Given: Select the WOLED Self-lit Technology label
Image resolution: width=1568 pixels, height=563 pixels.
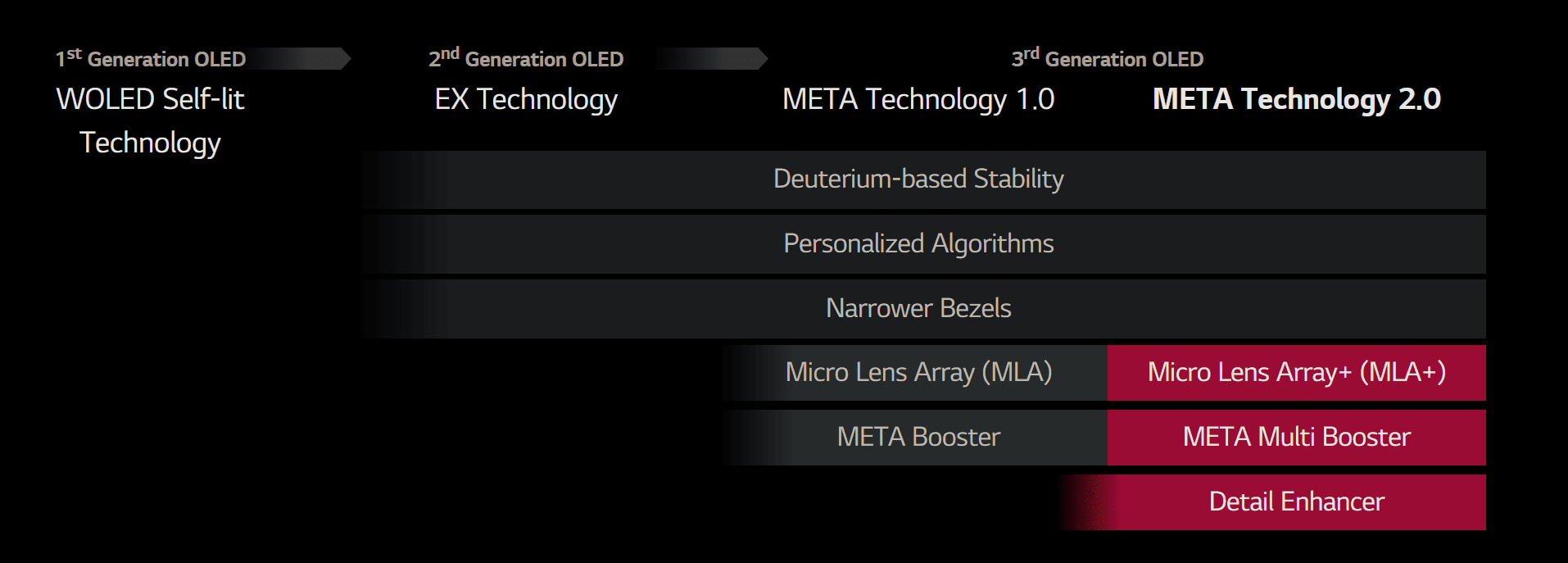Looking at the screenshot, I should [x=151, y=120].
